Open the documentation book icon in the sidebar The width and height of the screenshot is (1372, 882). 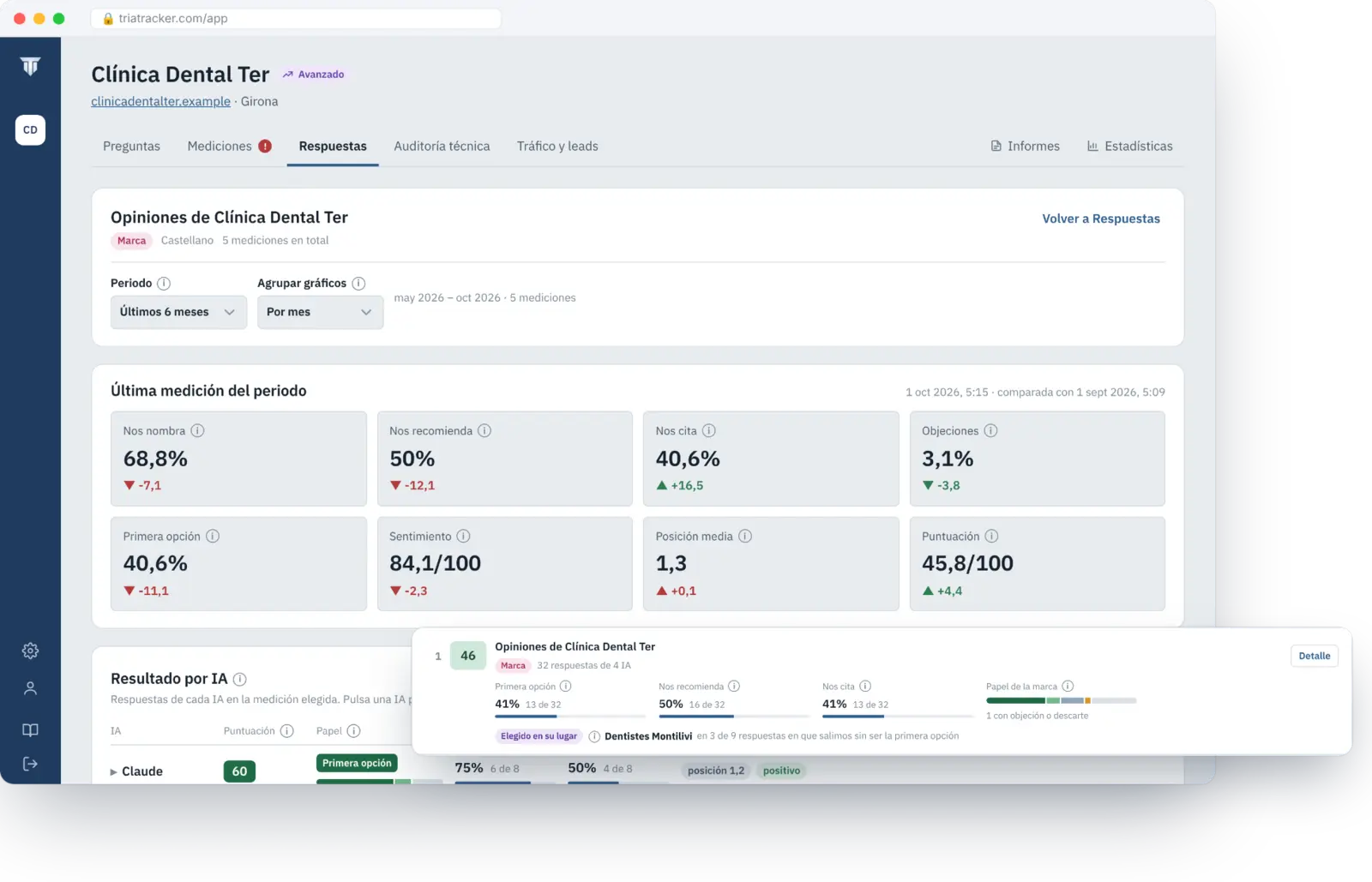30,730
